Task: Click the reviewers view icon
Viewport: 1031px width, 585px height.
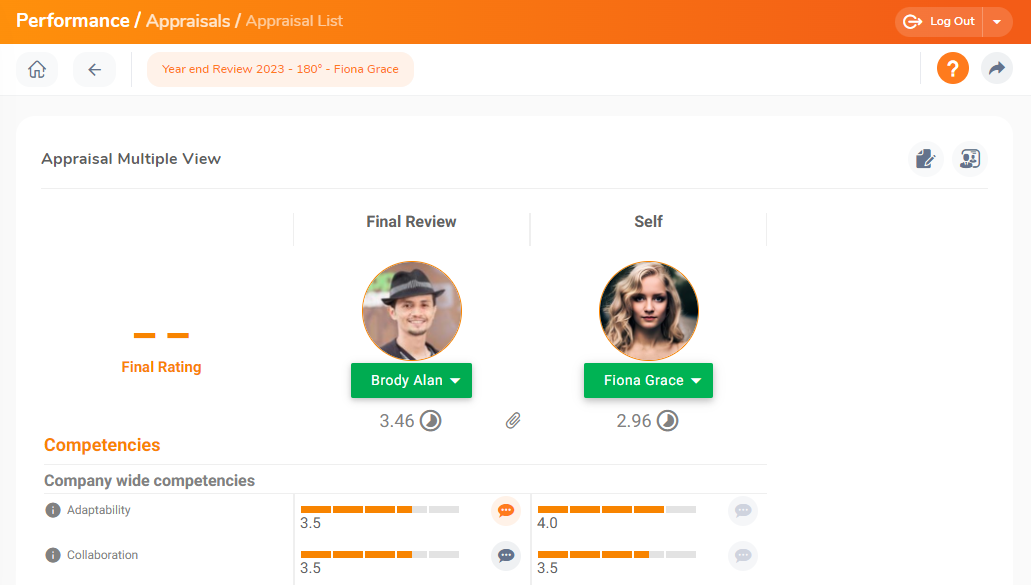Action: pos(969,158)
